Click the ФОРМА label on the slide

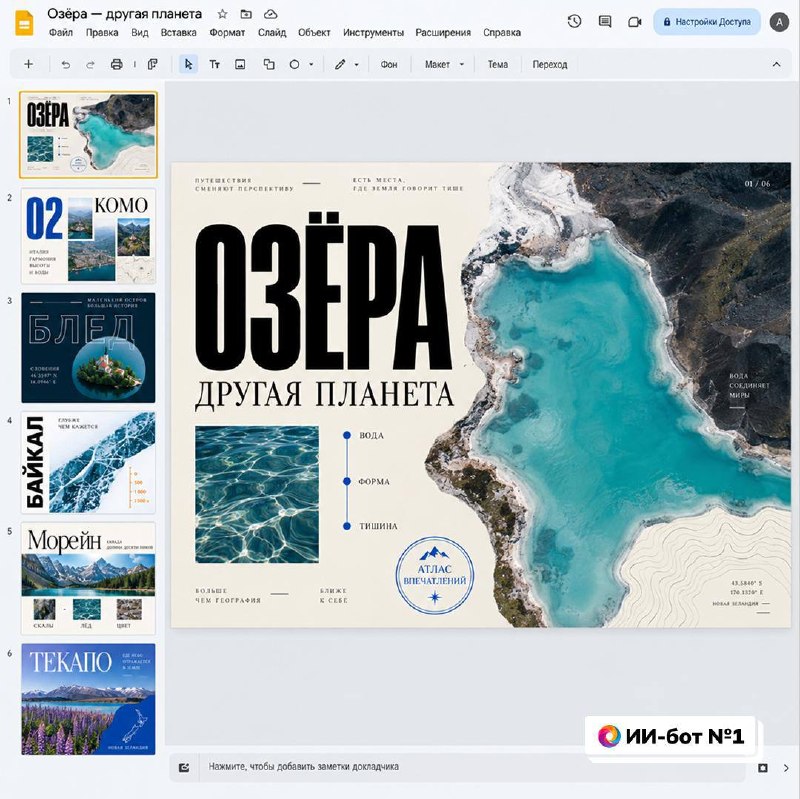pyautogui.click(x=374, y=481)
